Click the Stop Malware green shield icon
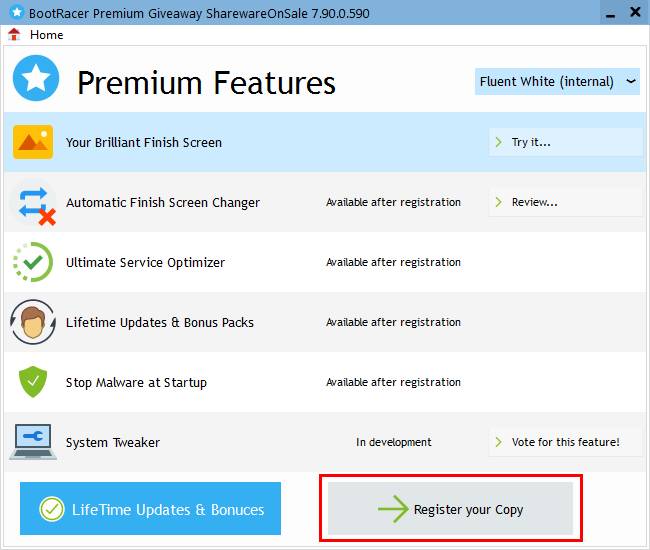650x550 pixels. pyautogui.click(x=33, y=382)
